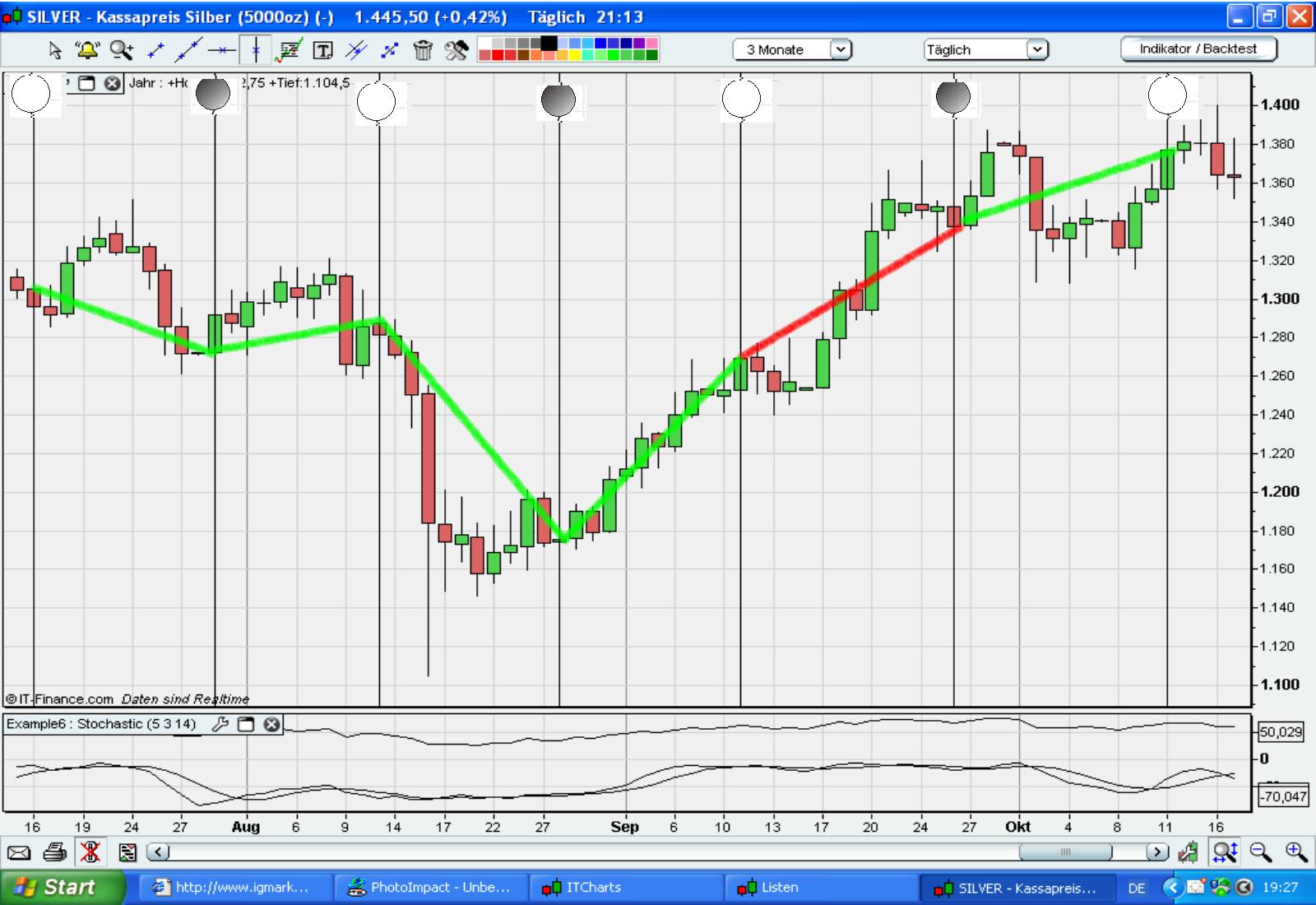
Task: Open the '3 Monate' time range dropdown
Action: 792,49
